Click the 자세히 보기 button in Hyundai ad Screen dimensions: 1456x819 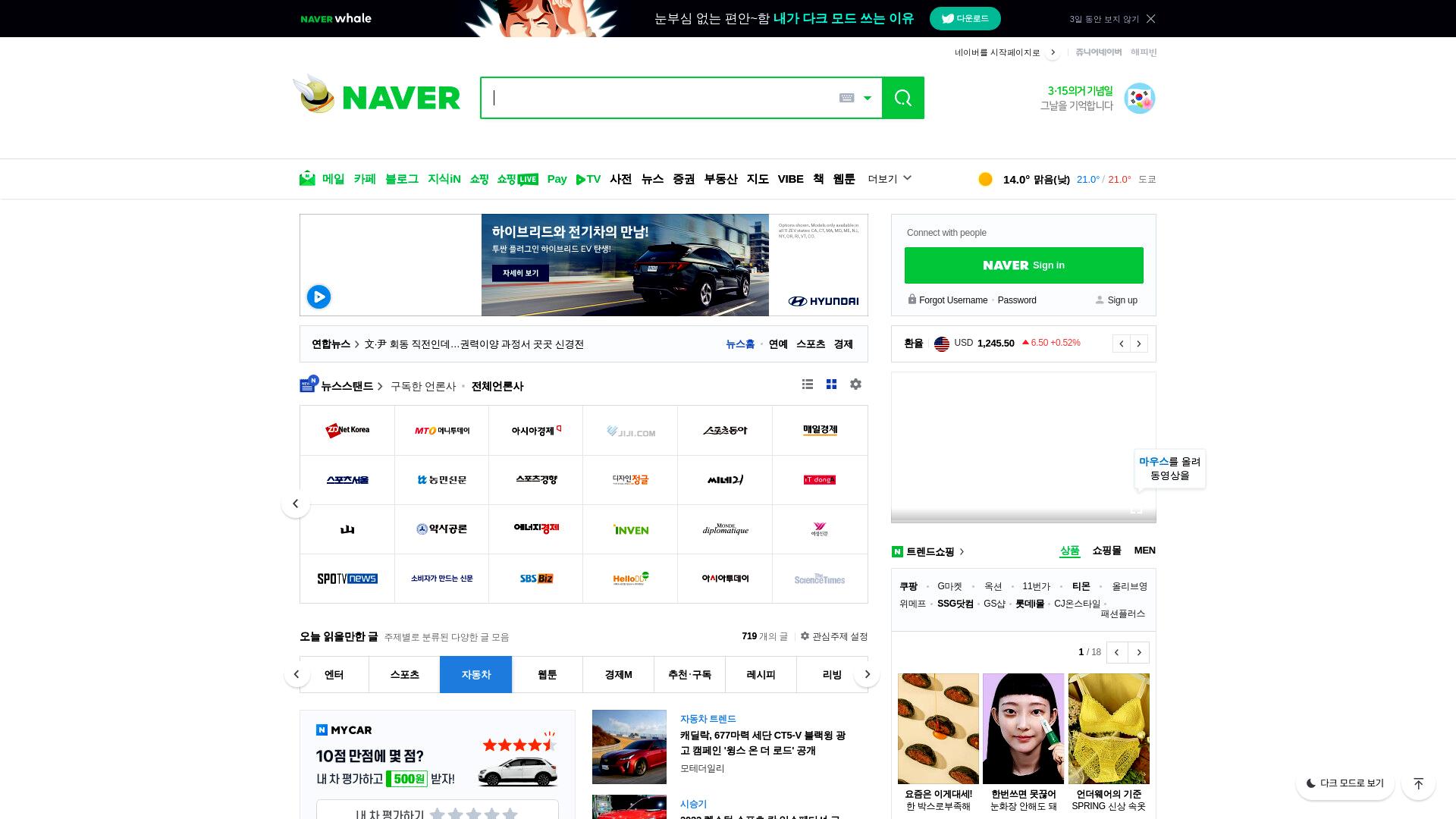[x=520, y=273]
